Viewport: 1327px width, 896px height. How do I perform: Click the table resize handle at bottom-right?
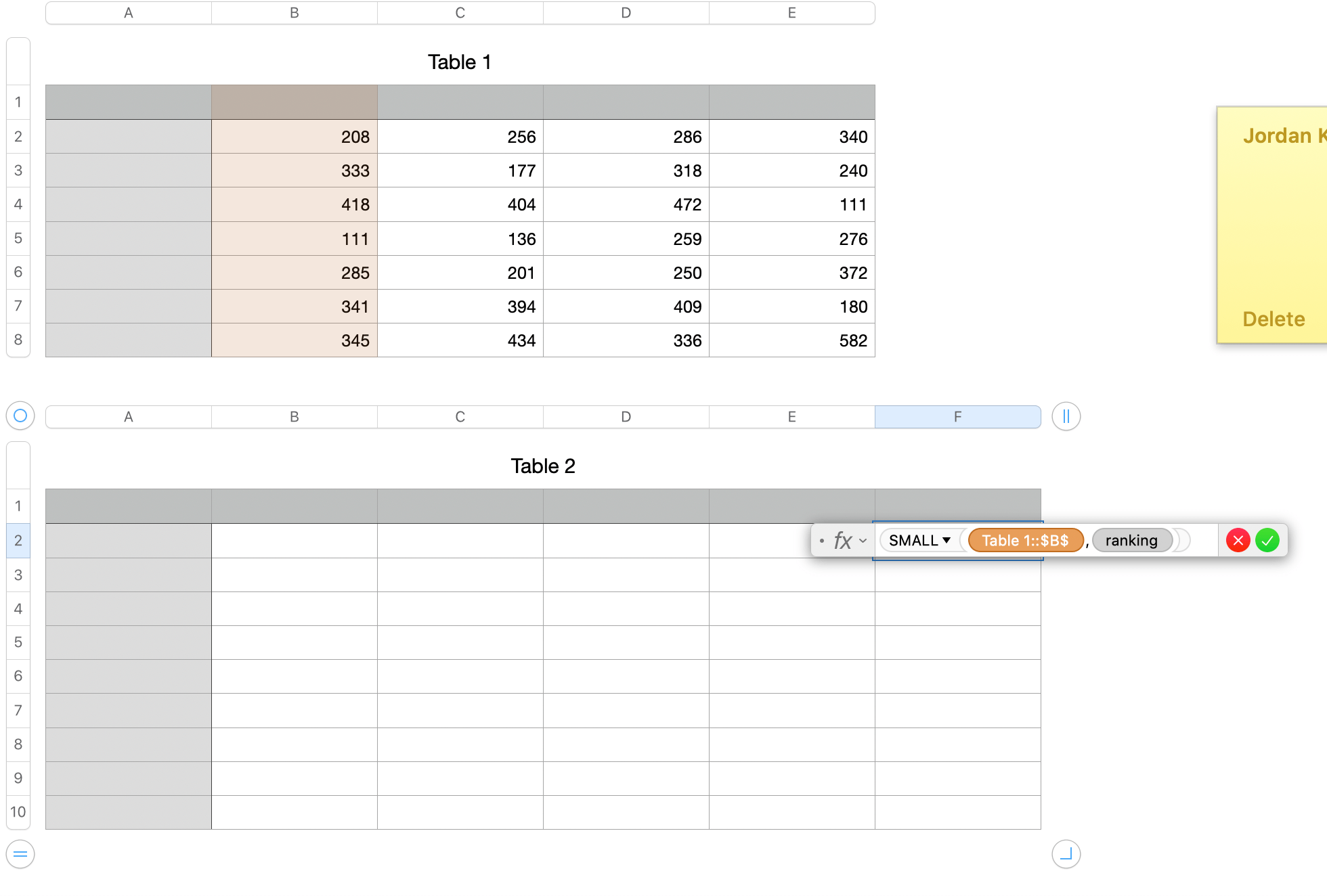(1066, 854)
